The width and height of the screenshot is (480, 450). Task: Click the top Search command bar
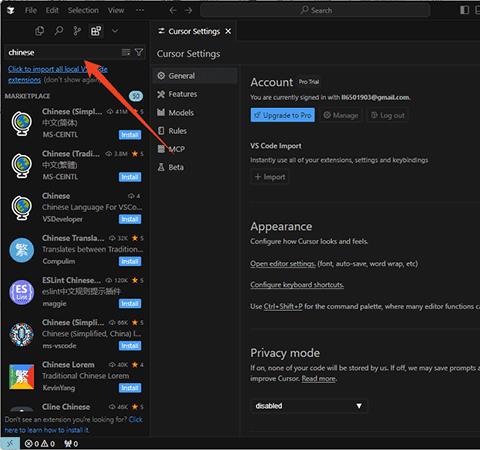click(315, 10)
